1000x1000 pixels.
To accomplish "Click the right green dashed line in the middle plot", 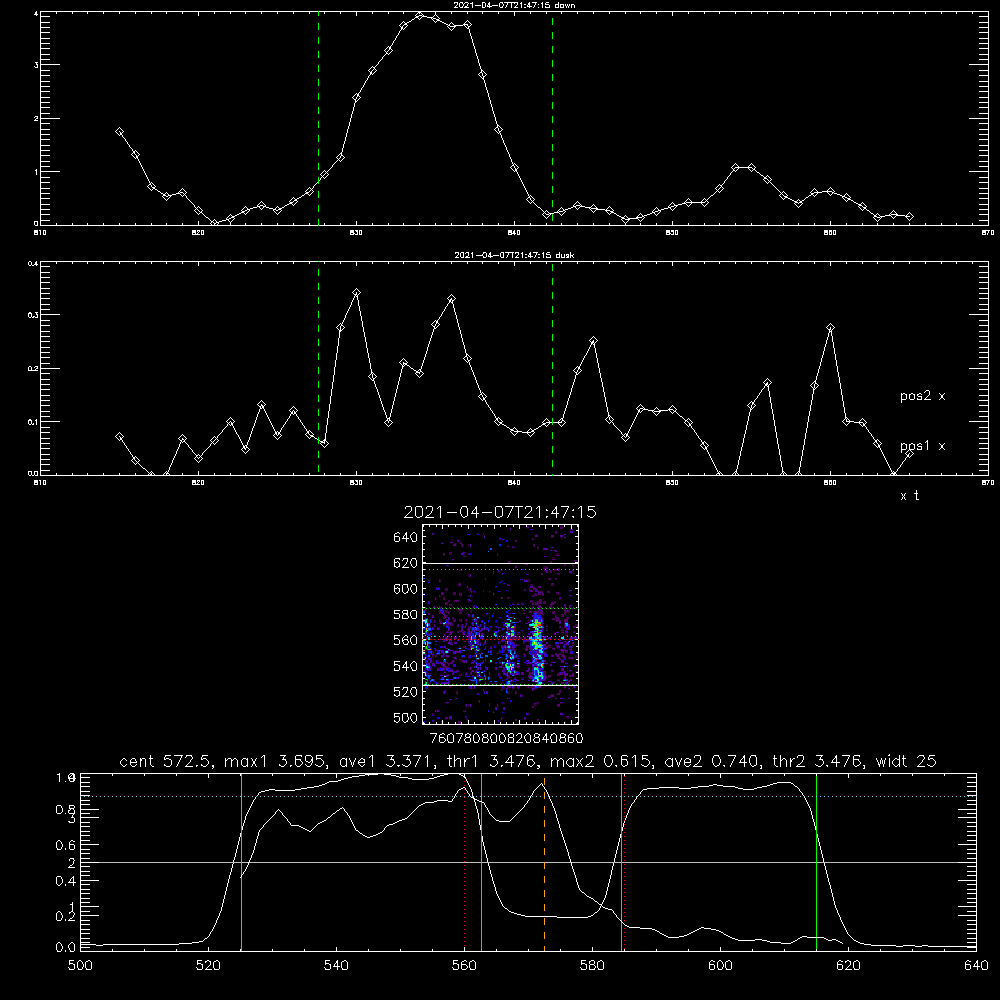I will point(552,370).
